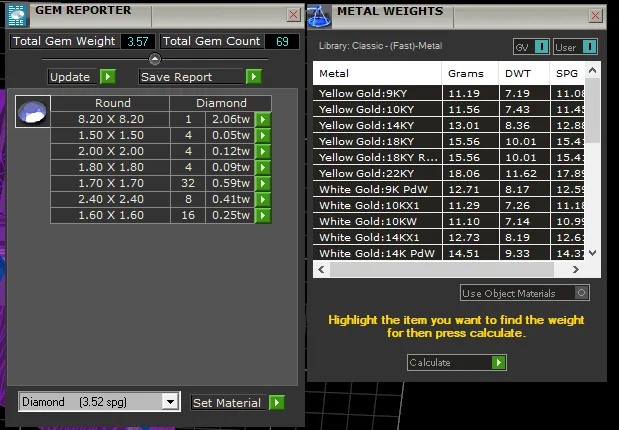
Task: Click the vertical scrollbar thumb in metal table
Action: [592, 111]
